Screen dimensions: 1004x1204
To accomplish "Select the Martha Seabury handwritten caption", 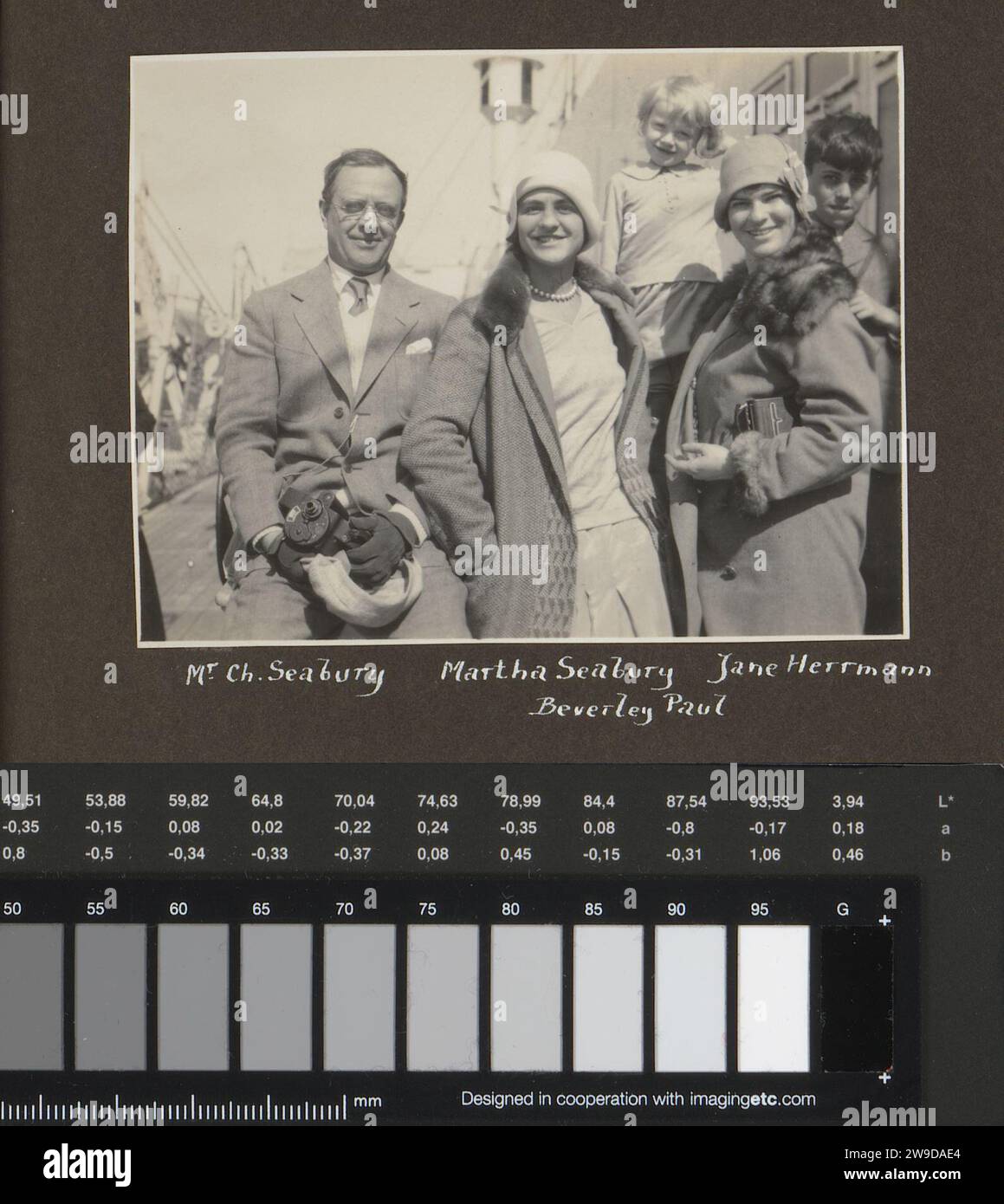I will point(557,672).
